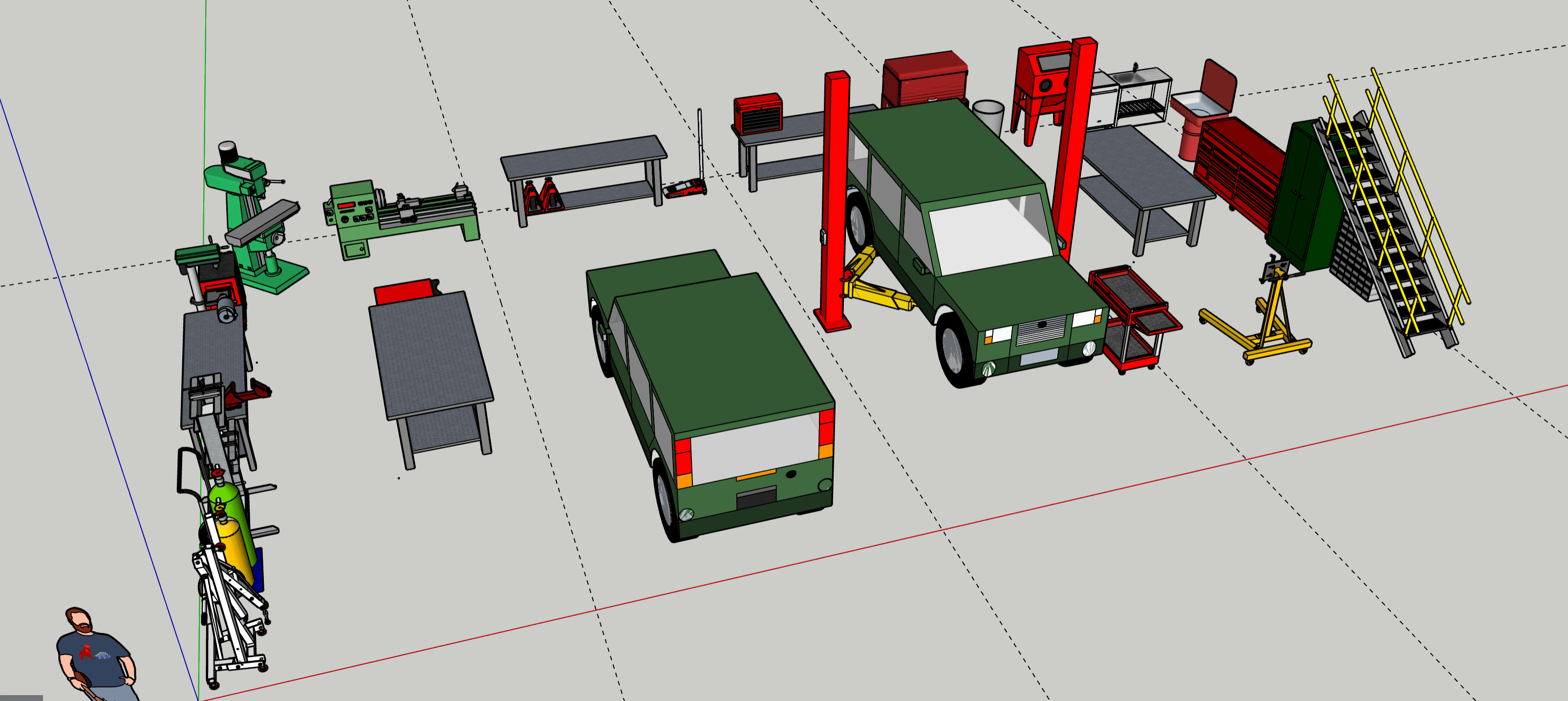This screenshot has height=701, width=1568.
Task: Select the bench grinder on left bench
Action: pos(225,309)
